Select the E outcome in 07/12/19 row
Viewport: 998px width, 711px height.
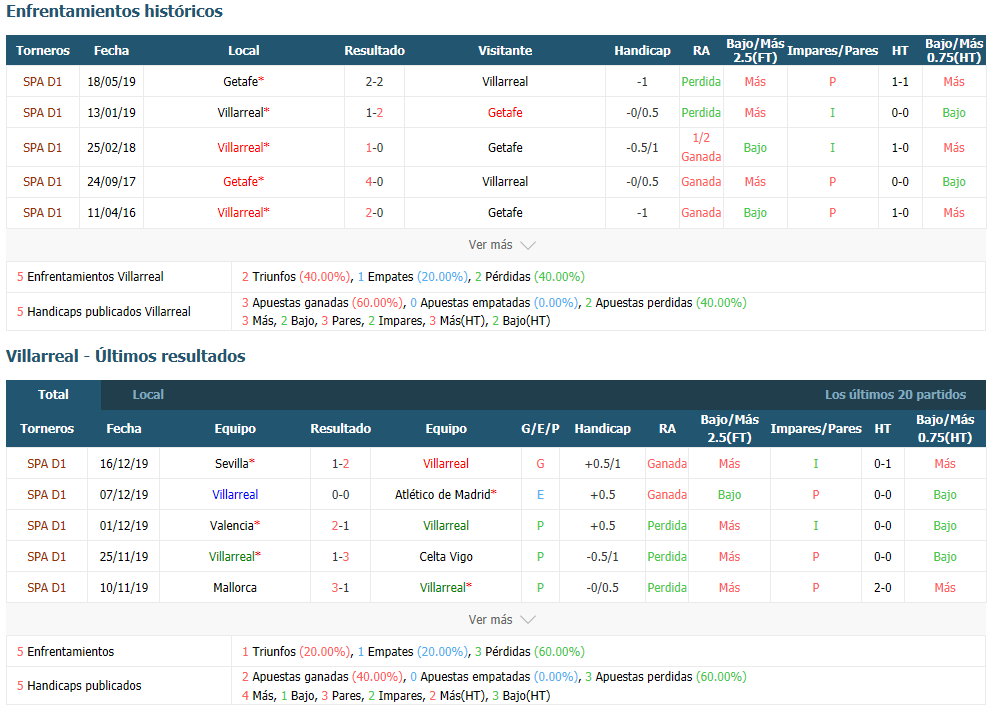click(540, 495)
